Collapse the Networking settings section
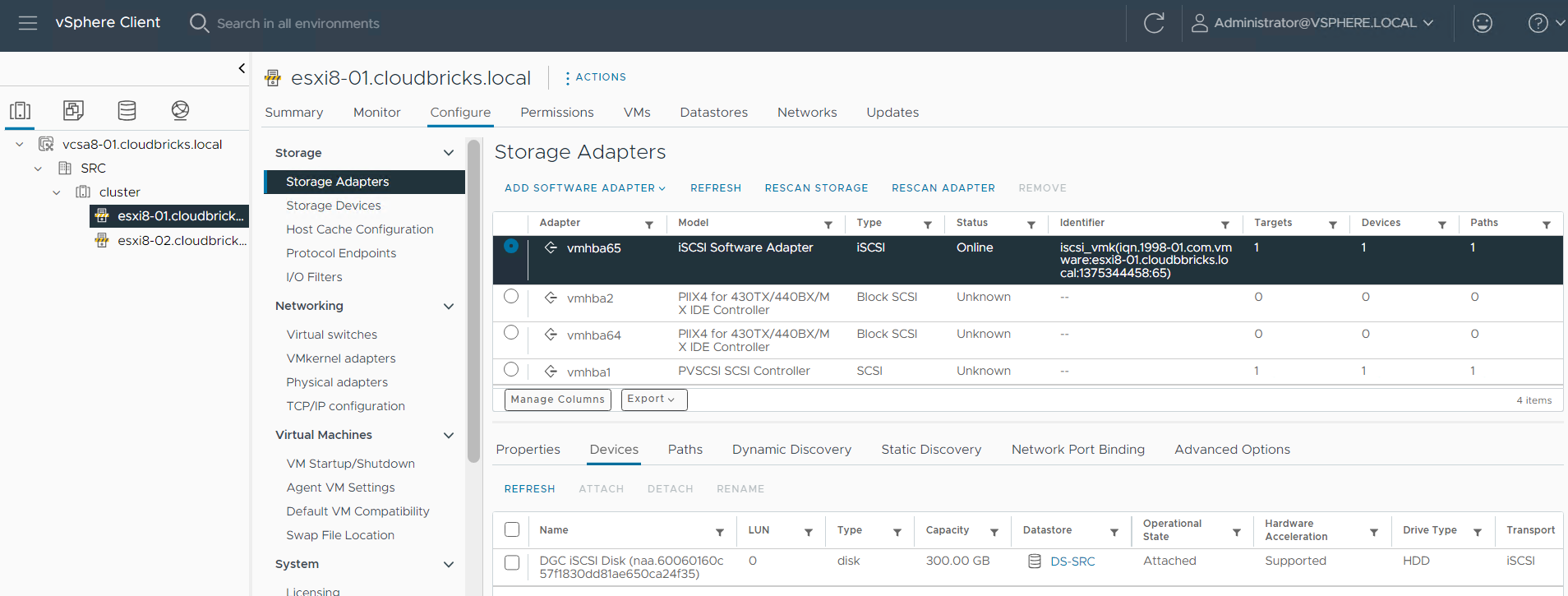The image size is (1568, 596). (449, 307)
